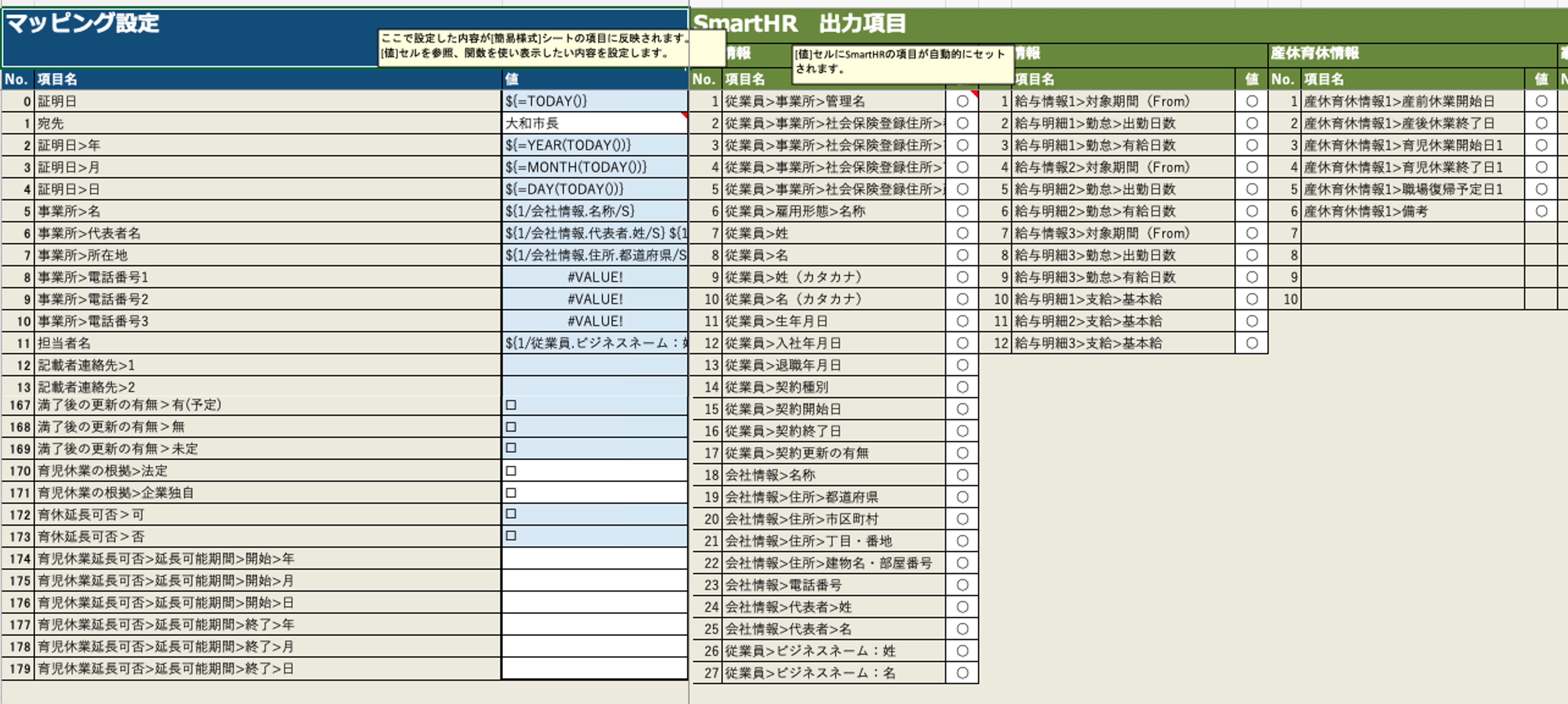The width and height of the screenshot is (1568, 704).
Task: Click the circle for 給与明細3>支給>基本給
Action: point(1252,343)
